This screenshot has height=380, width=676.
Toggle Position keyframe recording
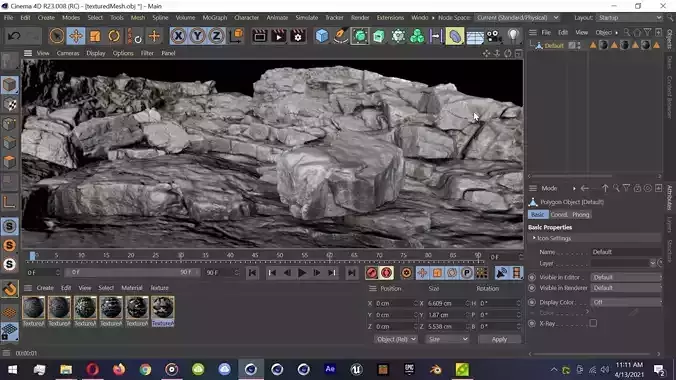(422, 273)
